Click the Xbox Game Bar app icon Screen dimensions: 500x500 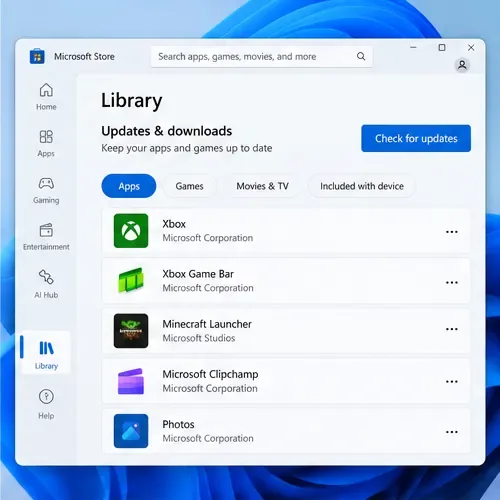coord(131,281)
